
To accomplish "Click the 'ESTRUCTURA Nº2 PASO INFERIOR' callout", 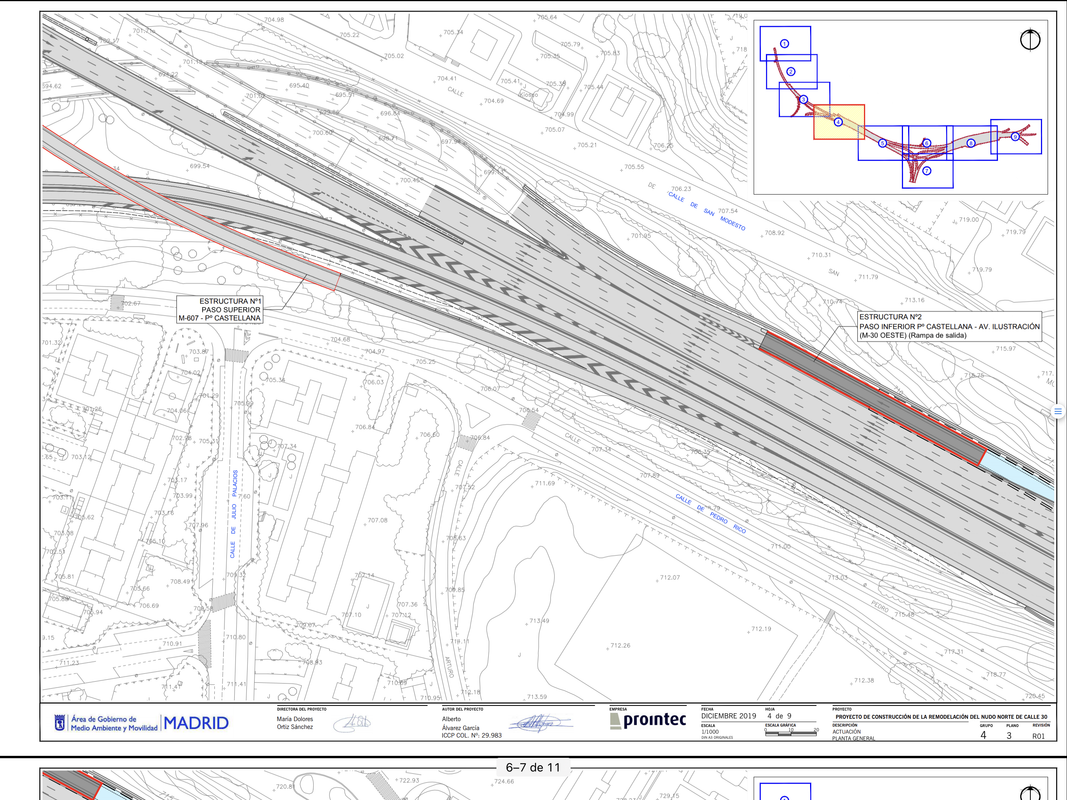I will [x=949, y=326].
